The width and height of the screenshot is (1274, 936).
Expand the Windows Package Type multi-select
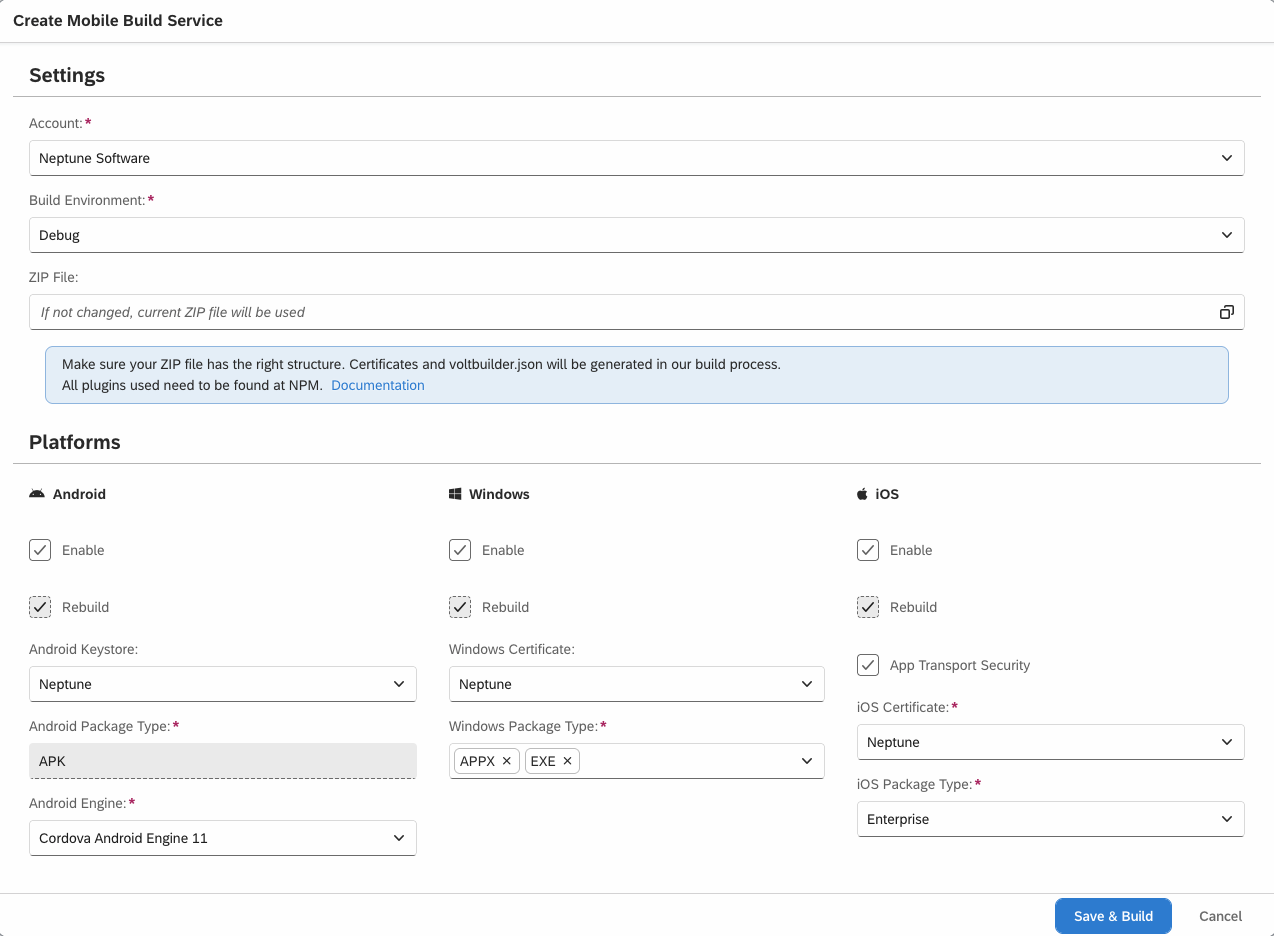coord(807,761)
